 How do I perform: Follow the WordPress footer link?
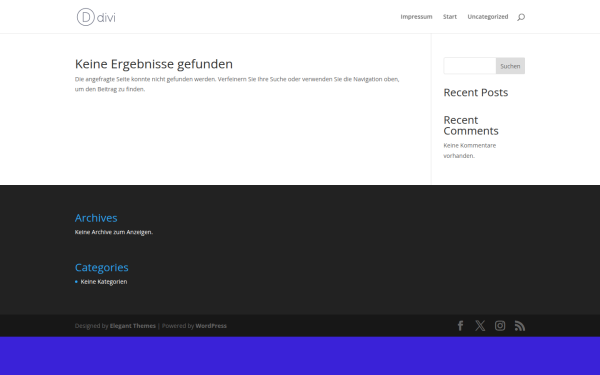pos(211,326)
